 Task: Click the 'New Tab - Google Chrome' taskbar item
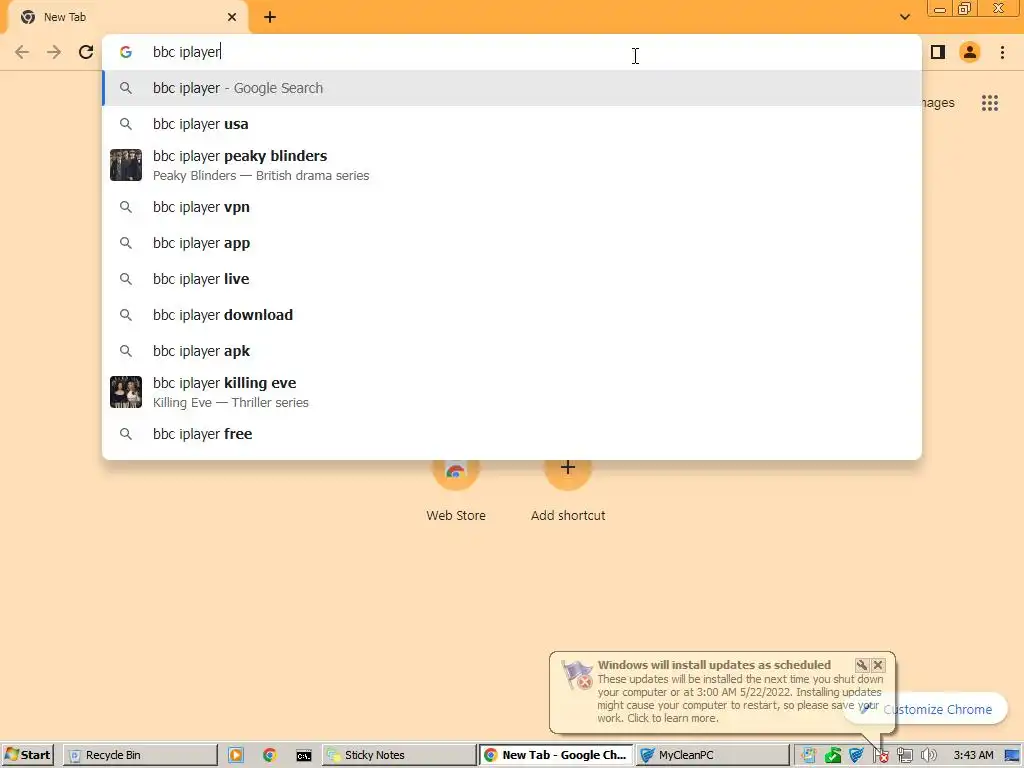[x=556, y=755]
